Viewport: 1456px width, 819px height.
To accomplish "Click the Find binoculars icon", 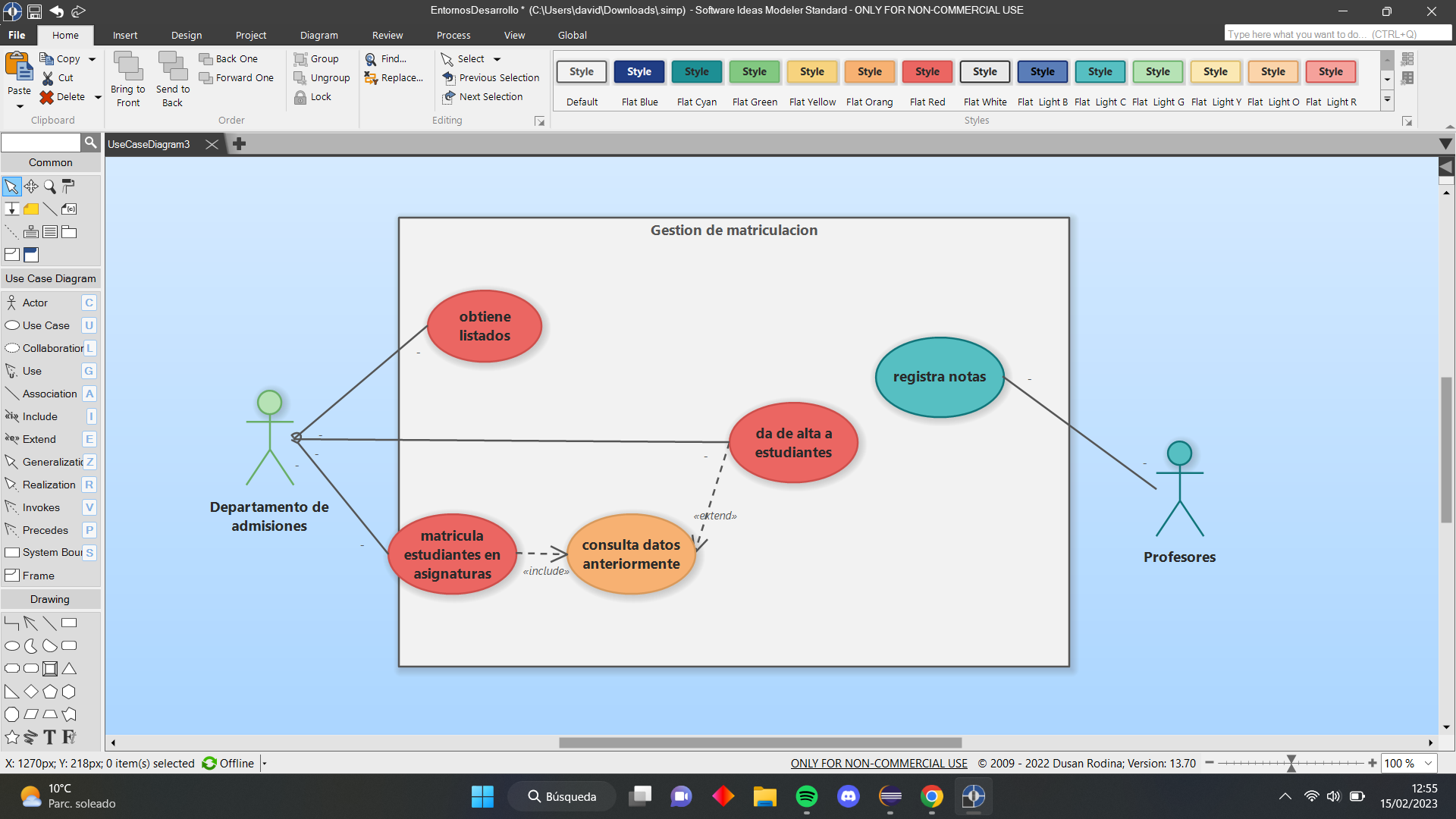I will click(x=371, y=59).
